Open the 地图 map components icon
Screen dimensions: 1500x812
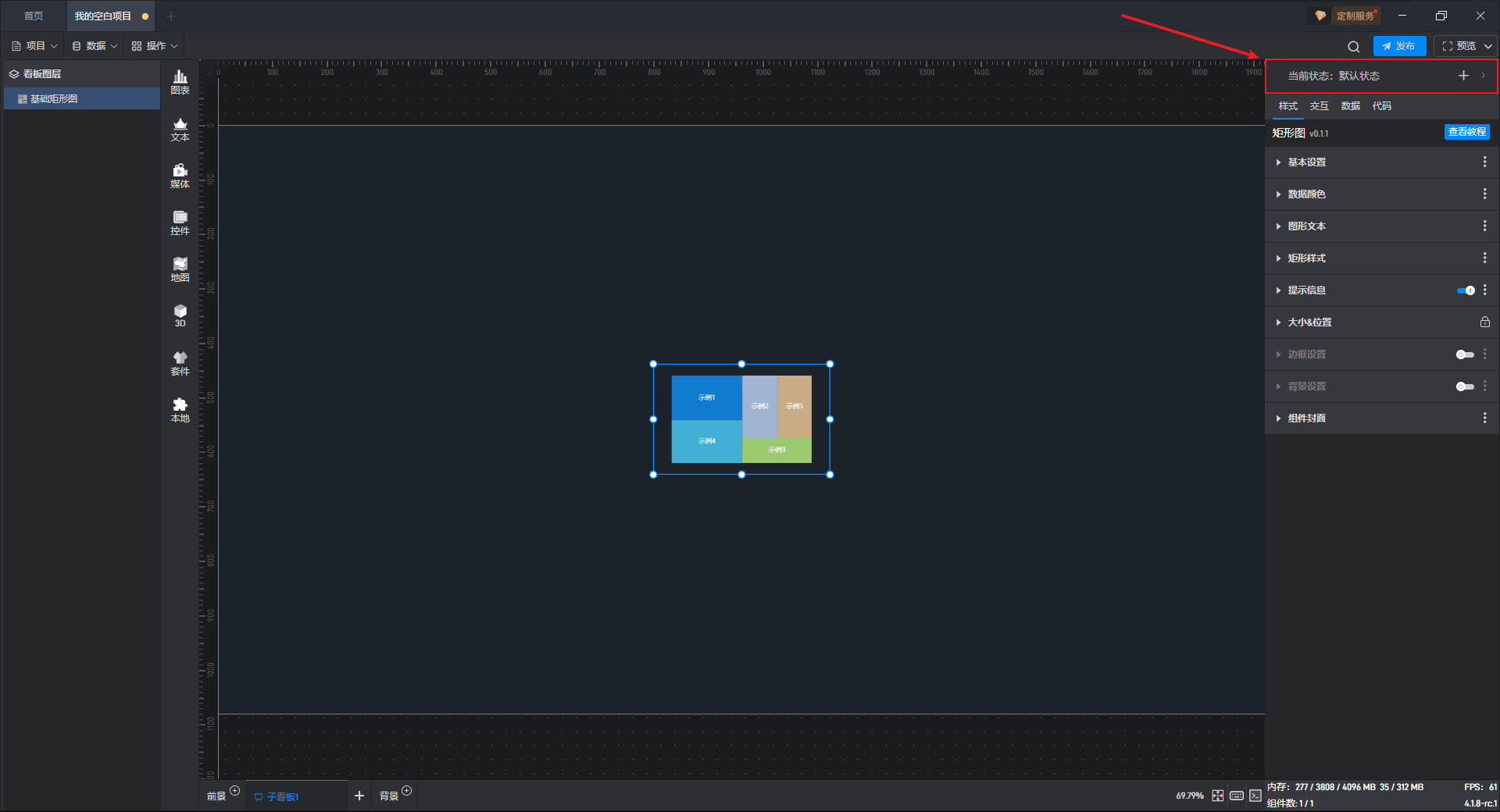click(x=180, y=269)
